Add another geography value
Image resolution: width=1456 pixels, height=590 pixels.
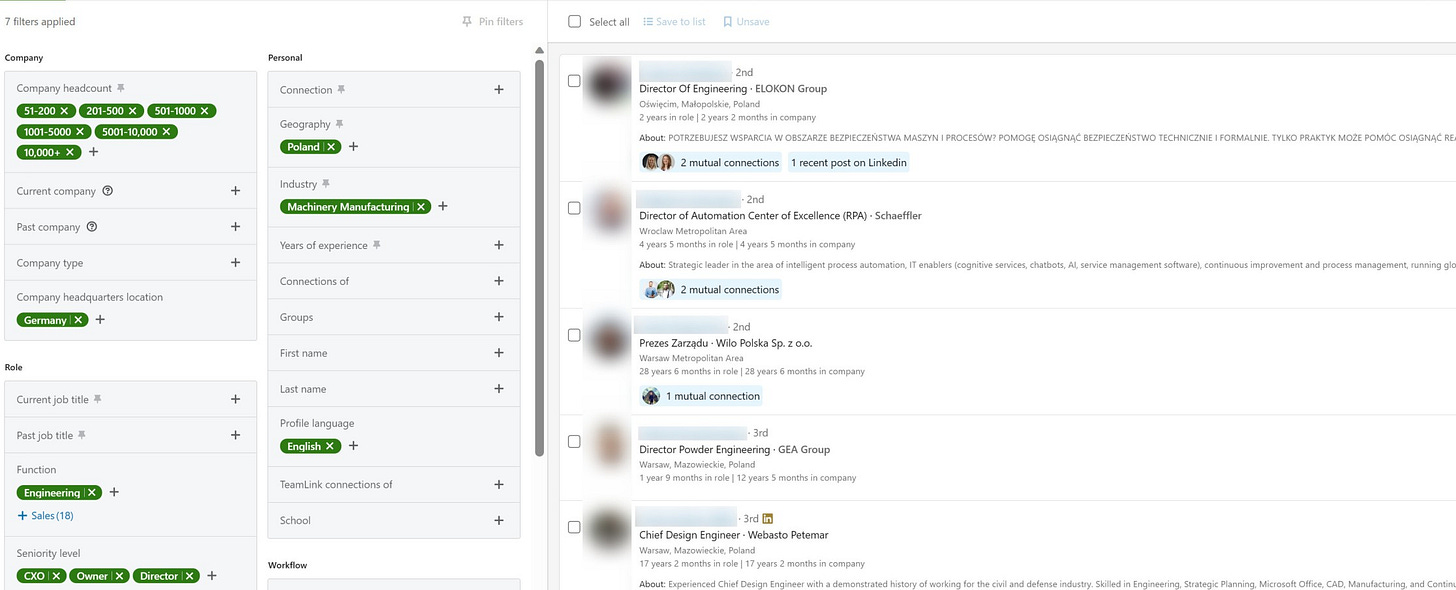(353, 147)
